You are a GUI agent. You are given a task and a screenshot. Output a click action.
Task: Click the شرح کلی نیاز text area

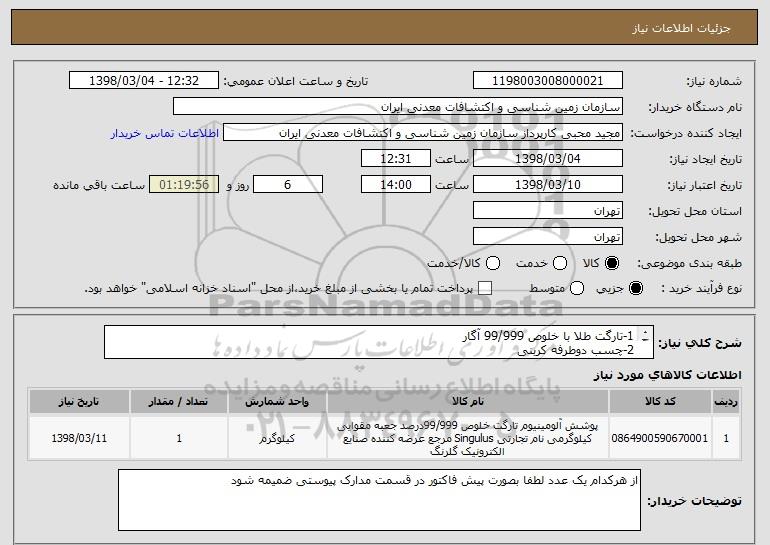point(379,342)
